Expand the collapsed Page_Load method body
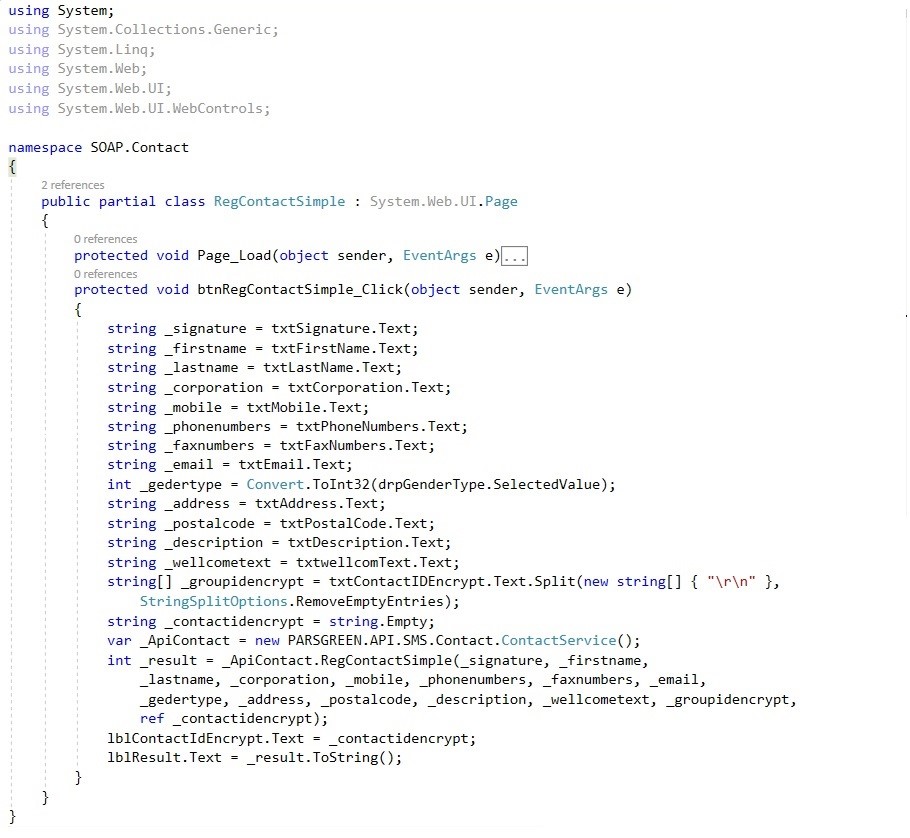910x838 pixels. click(x=514, y=256)
